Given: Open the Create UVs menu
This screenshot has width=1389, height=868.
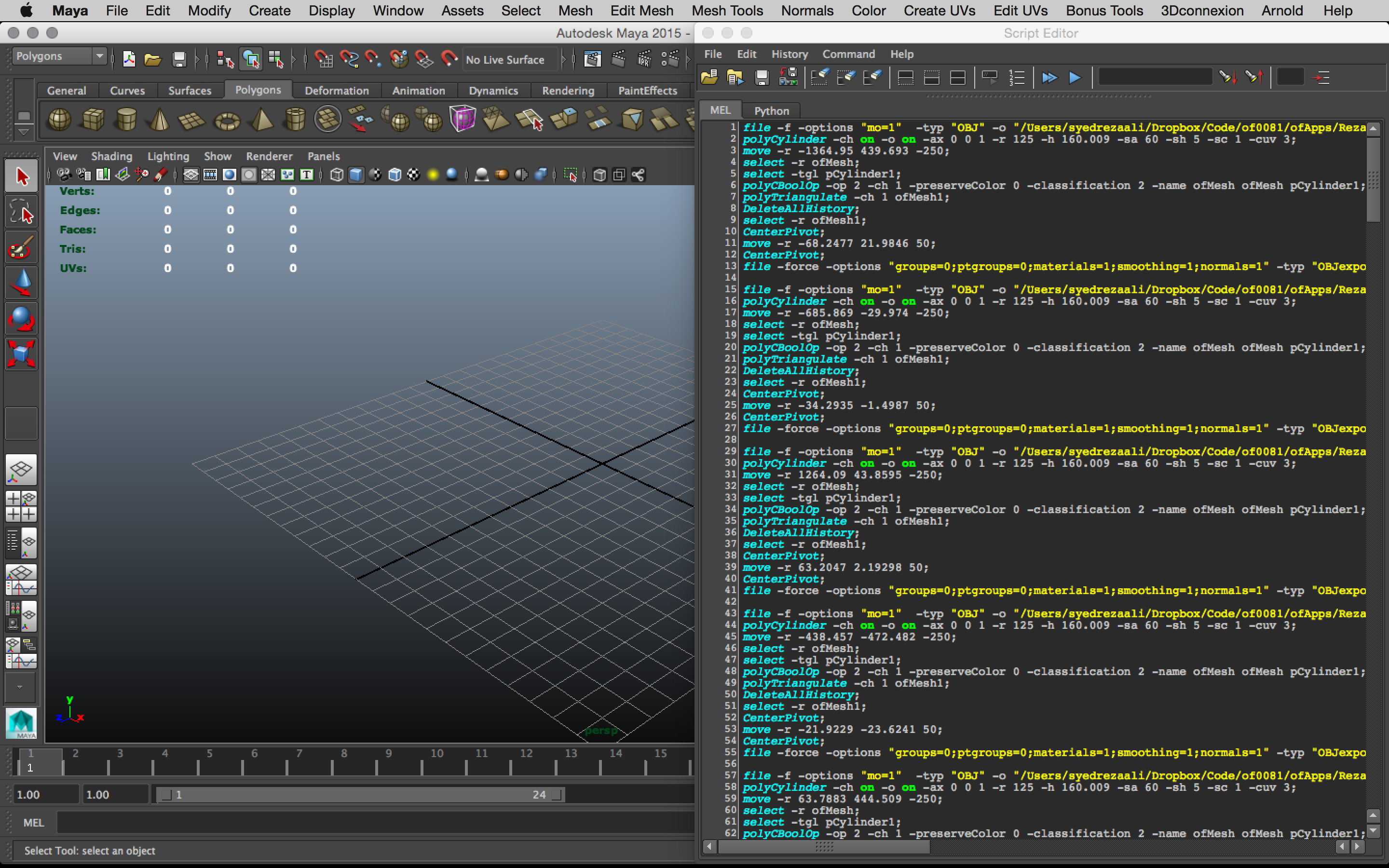Looking at the screenshot, I should 939,10.
